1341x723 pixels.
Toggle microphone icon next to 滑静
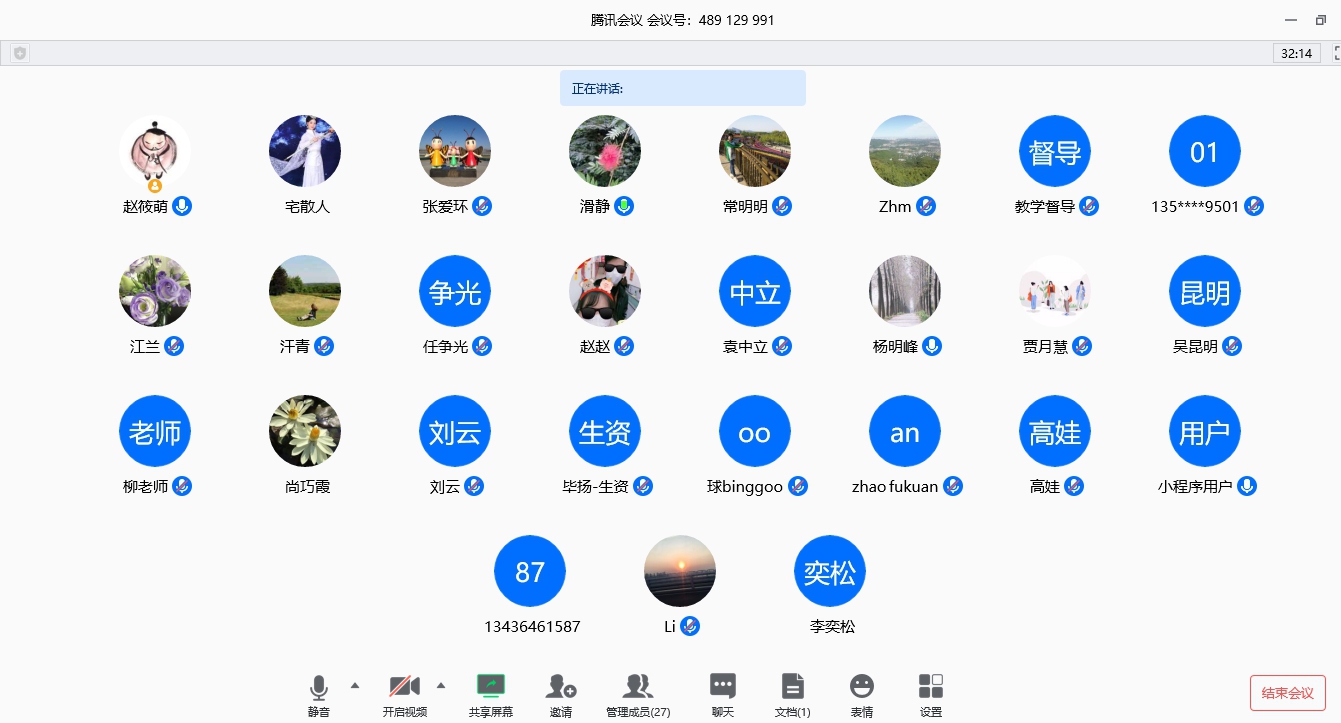pos(624,206)
